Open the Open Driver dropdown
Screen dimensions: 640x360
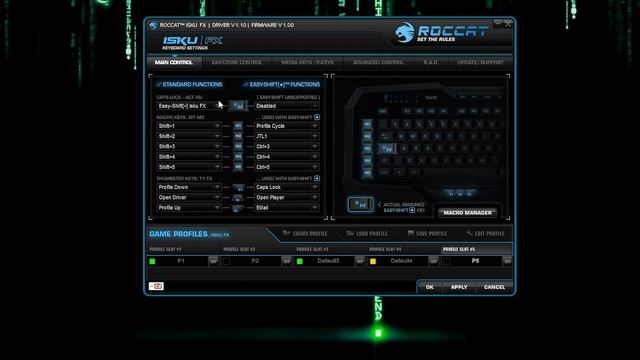click(189, 198)
